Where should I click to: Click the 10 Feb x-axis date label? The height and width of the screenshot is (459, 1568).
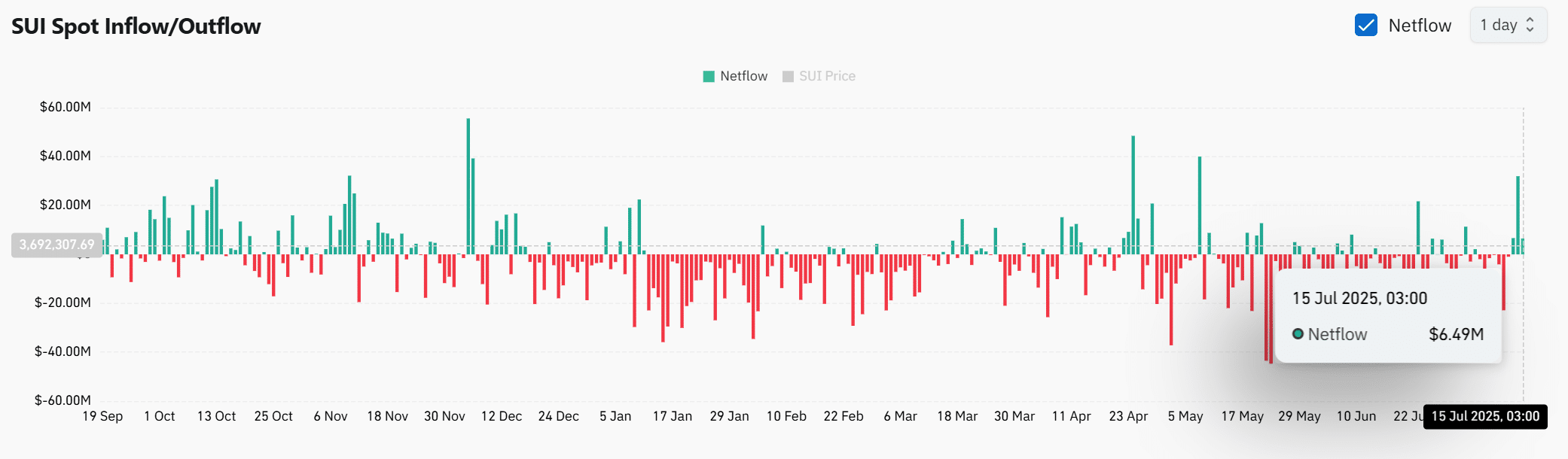[x=786, y=416]
